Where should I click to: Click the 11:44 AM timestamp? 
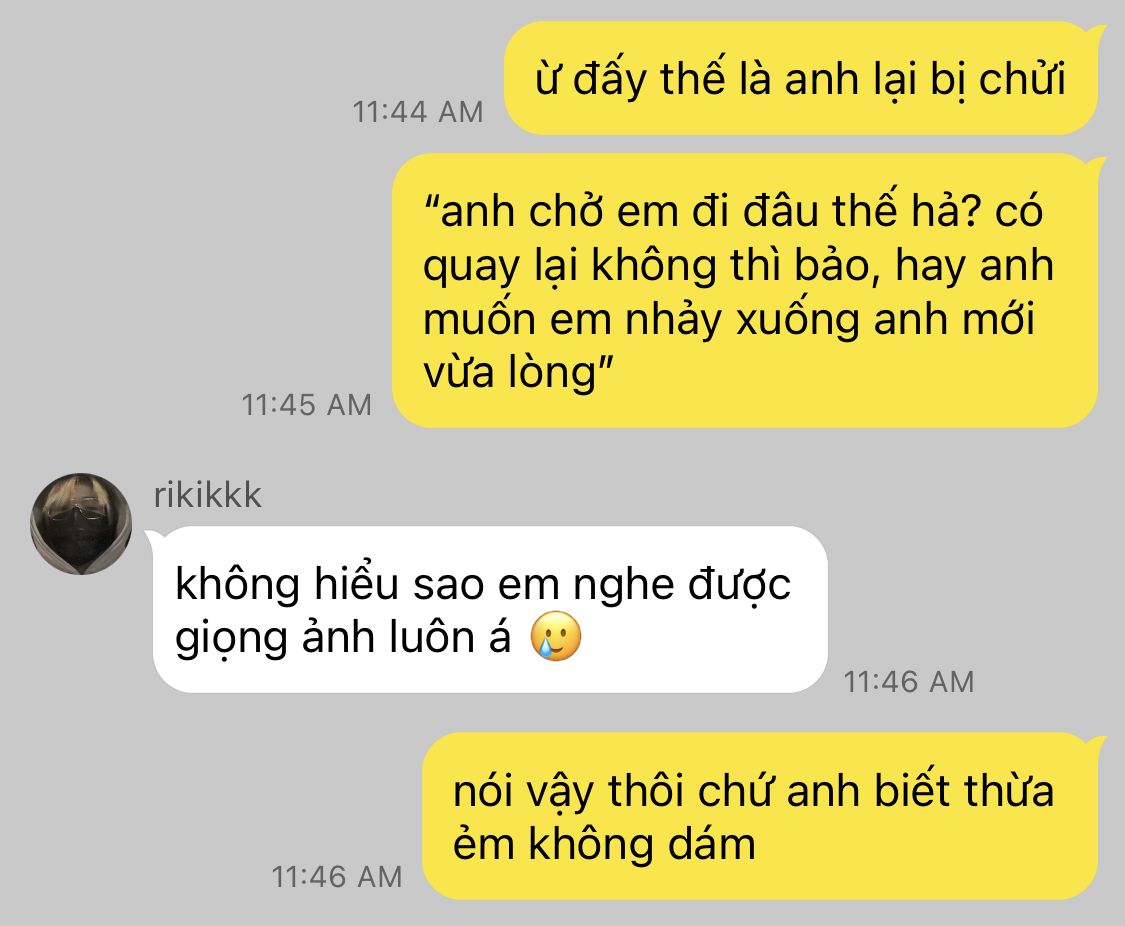click(418, 112)
